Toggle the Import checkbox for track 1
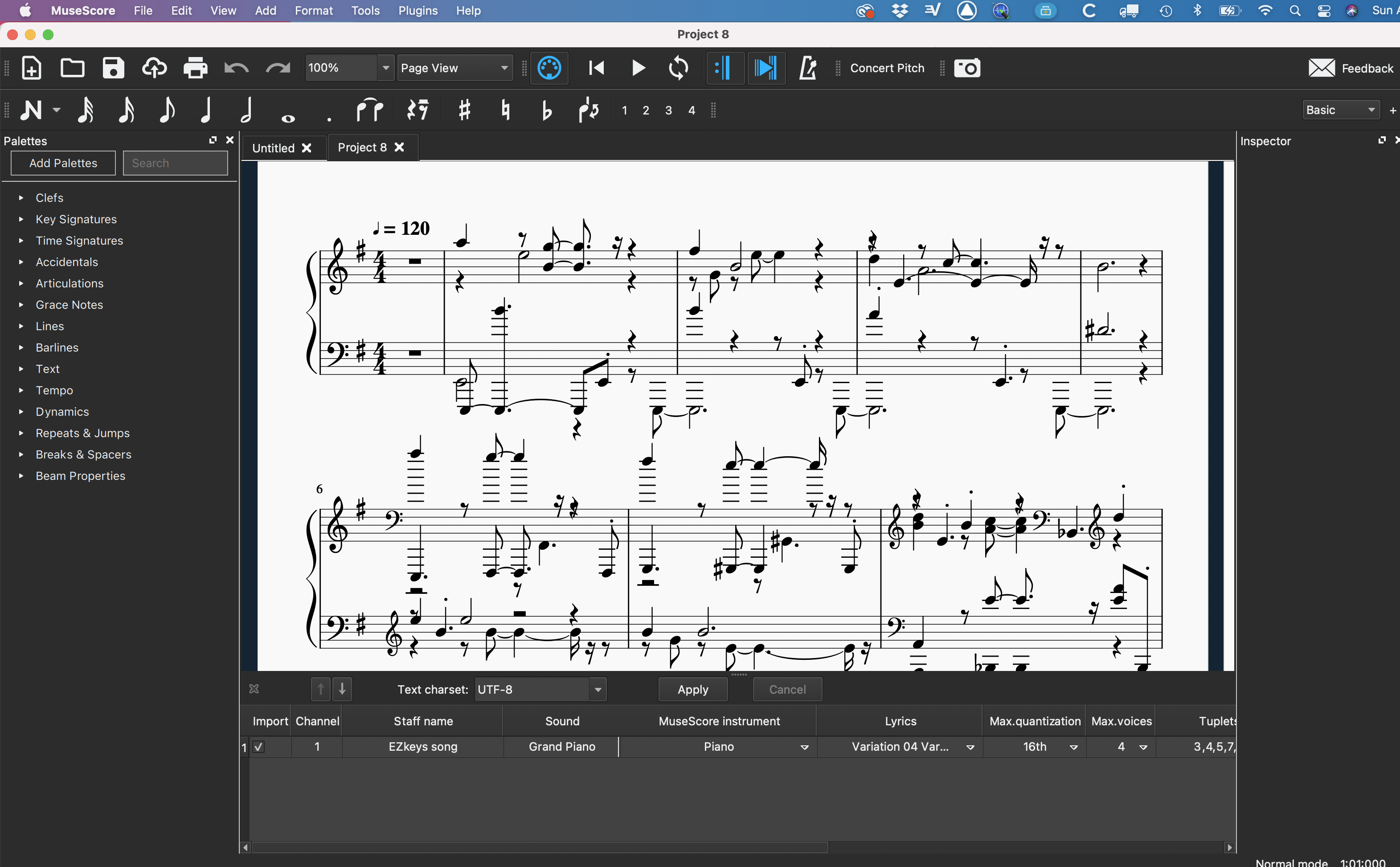Viewport: 1400px width, 867px height. (258, 747)
